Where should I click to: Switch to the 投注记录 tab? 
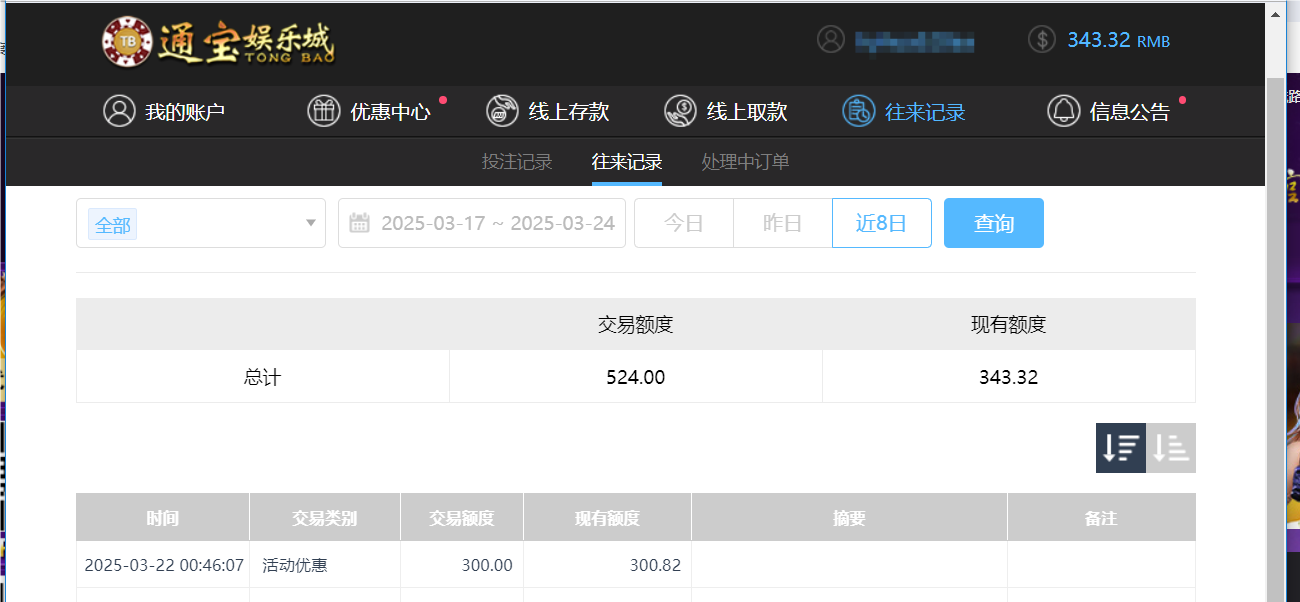[517, 162]
